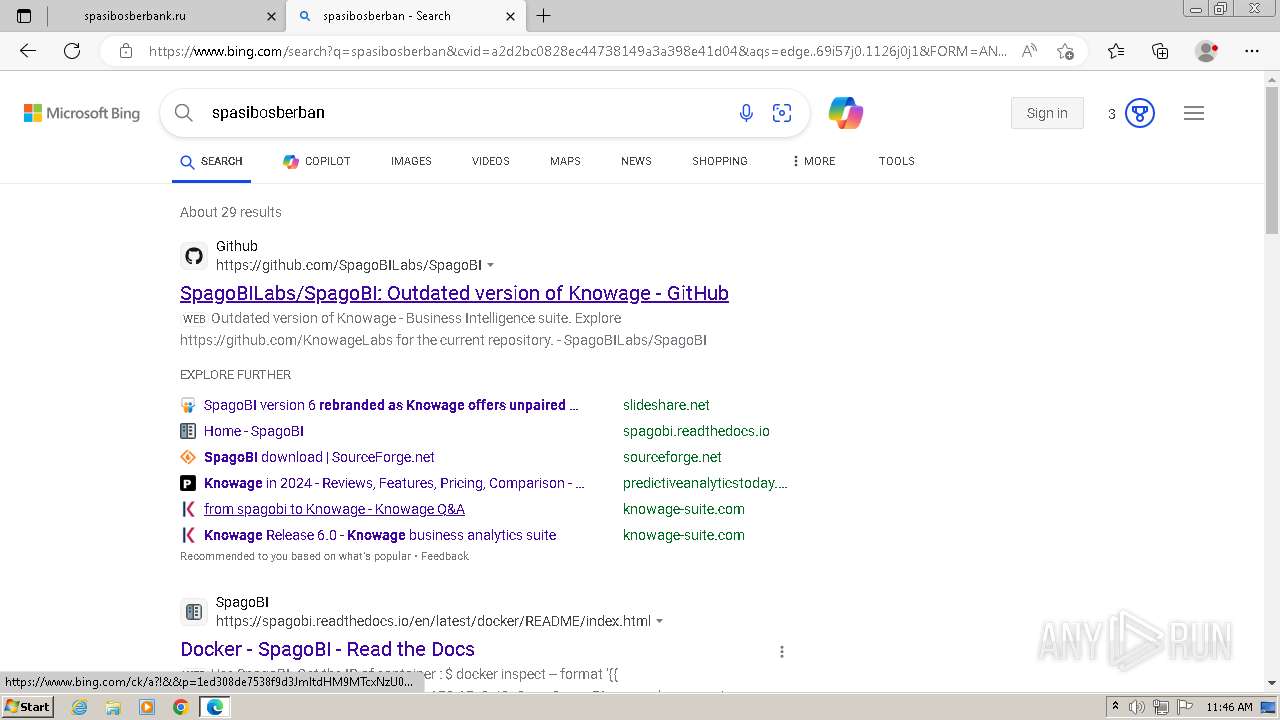The height and width of the screenshot is (720, 1280).
Task: Open the Collections icon
Action: click(1160, 51)
